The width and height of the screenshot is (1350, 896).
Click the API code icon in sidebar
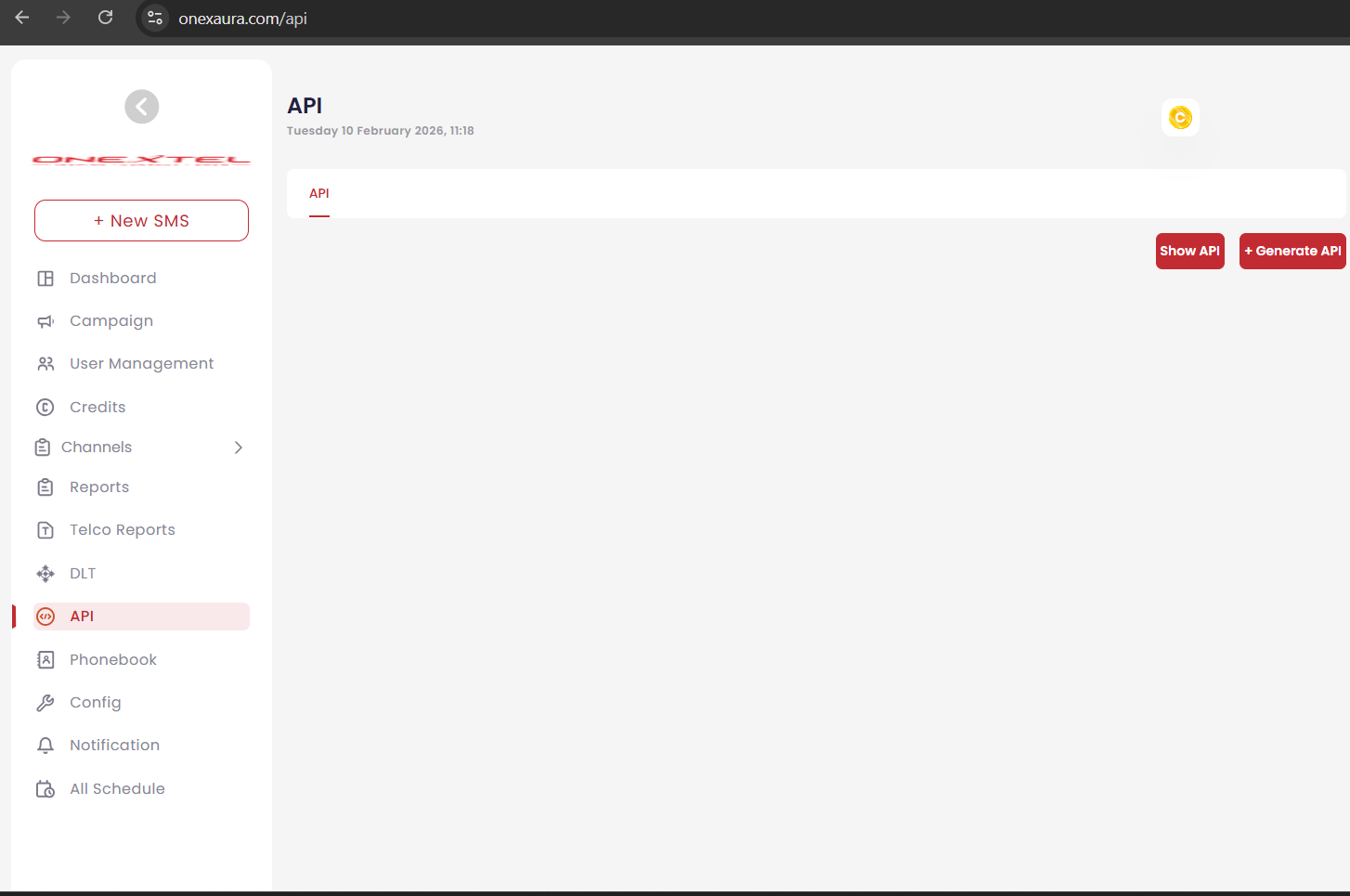tap(45, 617)
